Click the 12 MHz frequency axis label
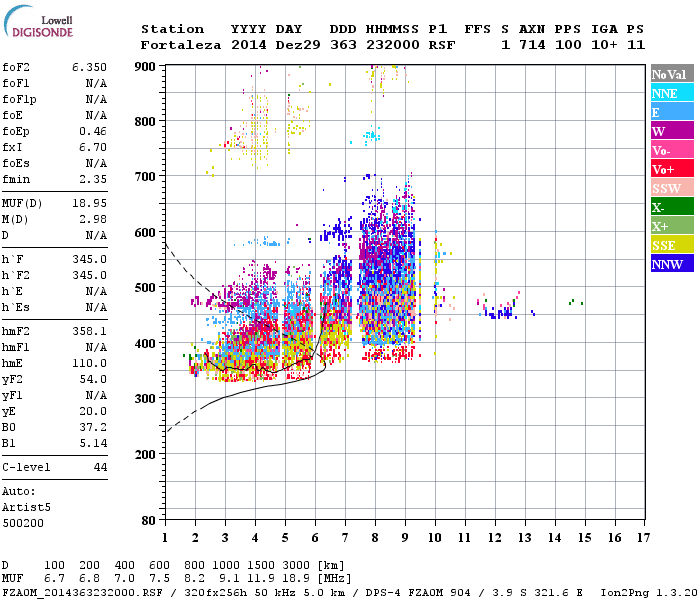Image resolution: width=700 pixels, height=600 pixels. (x=495, y=538)
